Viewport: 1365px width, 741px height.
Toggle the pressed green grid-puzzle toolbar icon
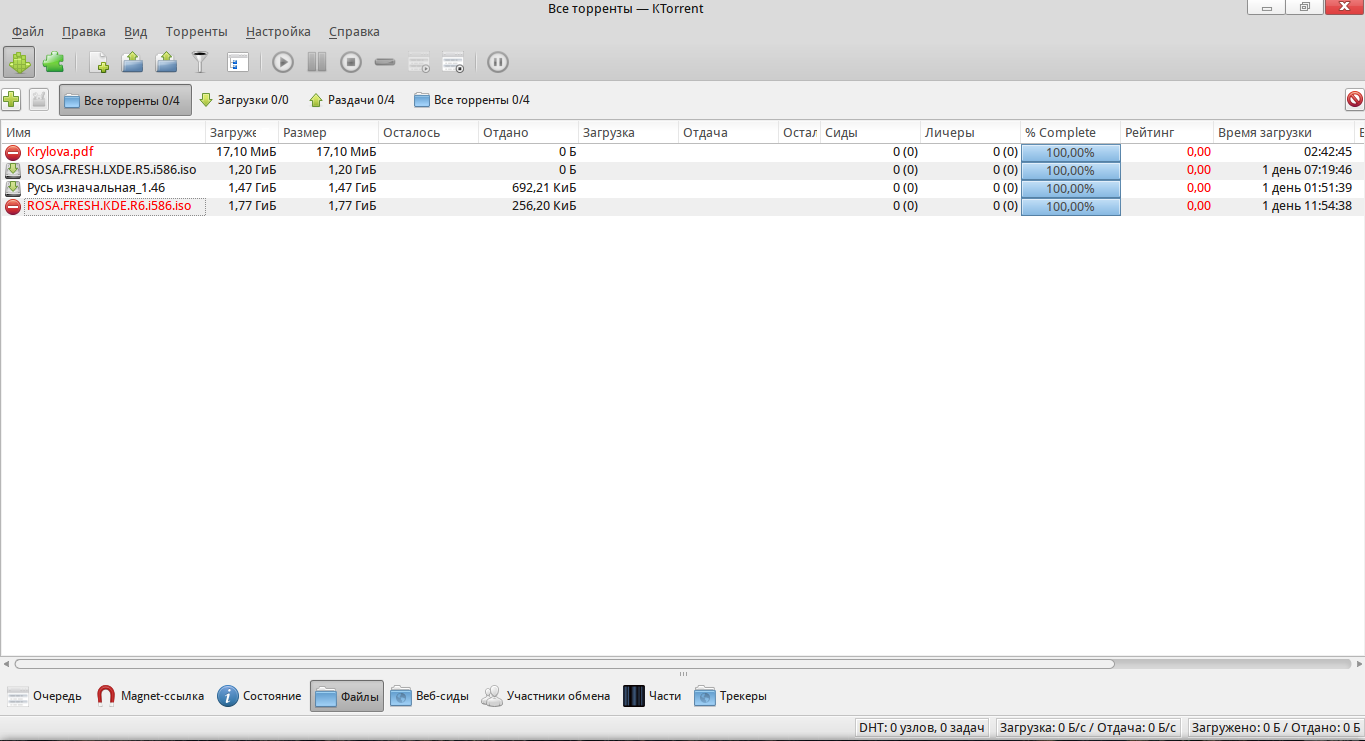pos(19,63)
